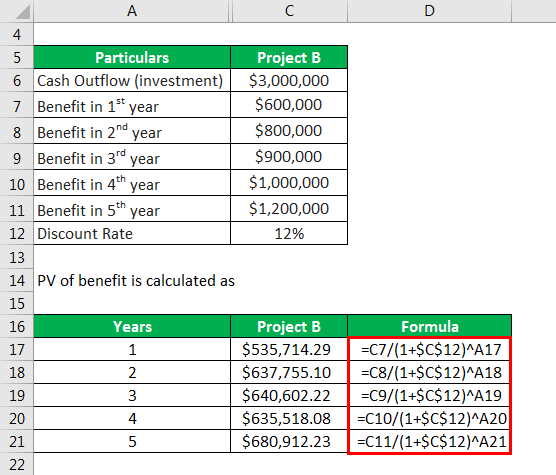Select row 11 header
Viewport: 556px width, 475px height.
pyautogui.click(x=17, y=209)
